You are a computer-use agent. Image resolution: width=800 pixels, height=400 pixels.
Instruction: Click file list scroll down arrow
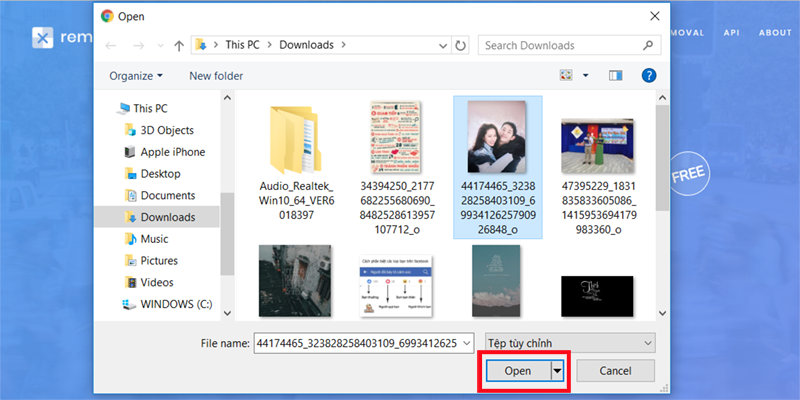point(662,313)
